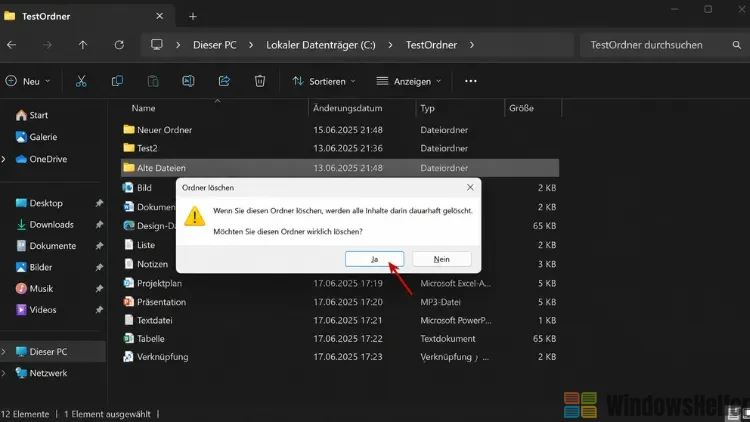Select the Bild file

click(x=144, y=188)
